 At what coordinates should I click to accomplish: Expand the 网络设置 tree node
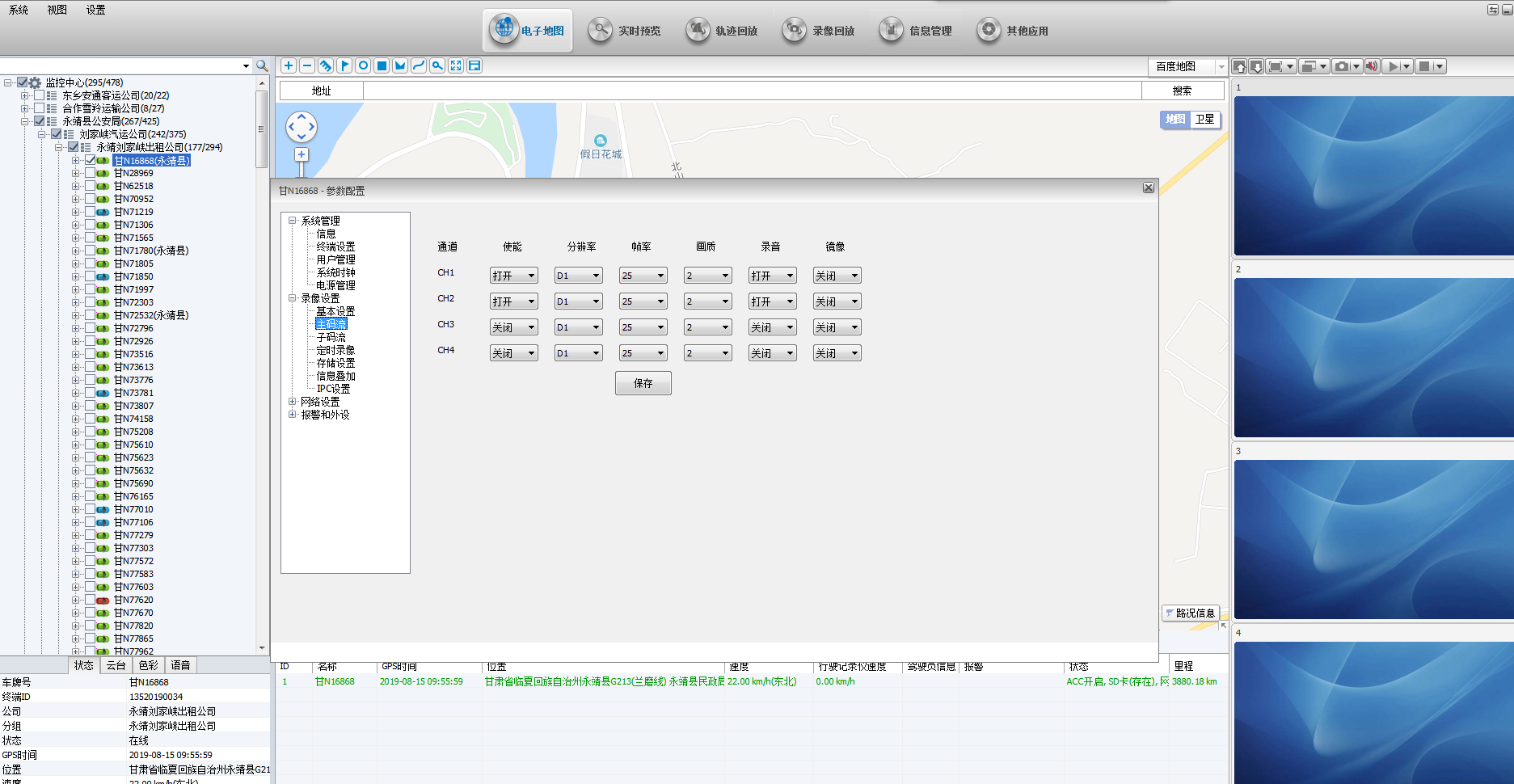tap(293, 402)
